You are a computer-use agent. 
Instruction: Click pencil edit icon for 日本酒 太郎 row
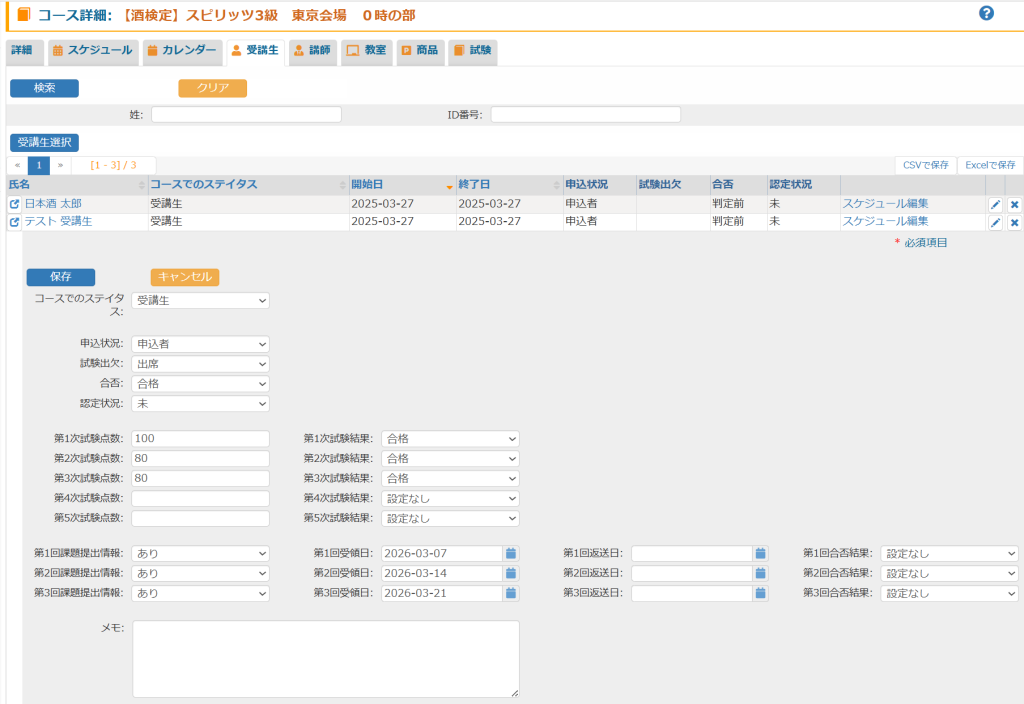(x=995, y=204)
